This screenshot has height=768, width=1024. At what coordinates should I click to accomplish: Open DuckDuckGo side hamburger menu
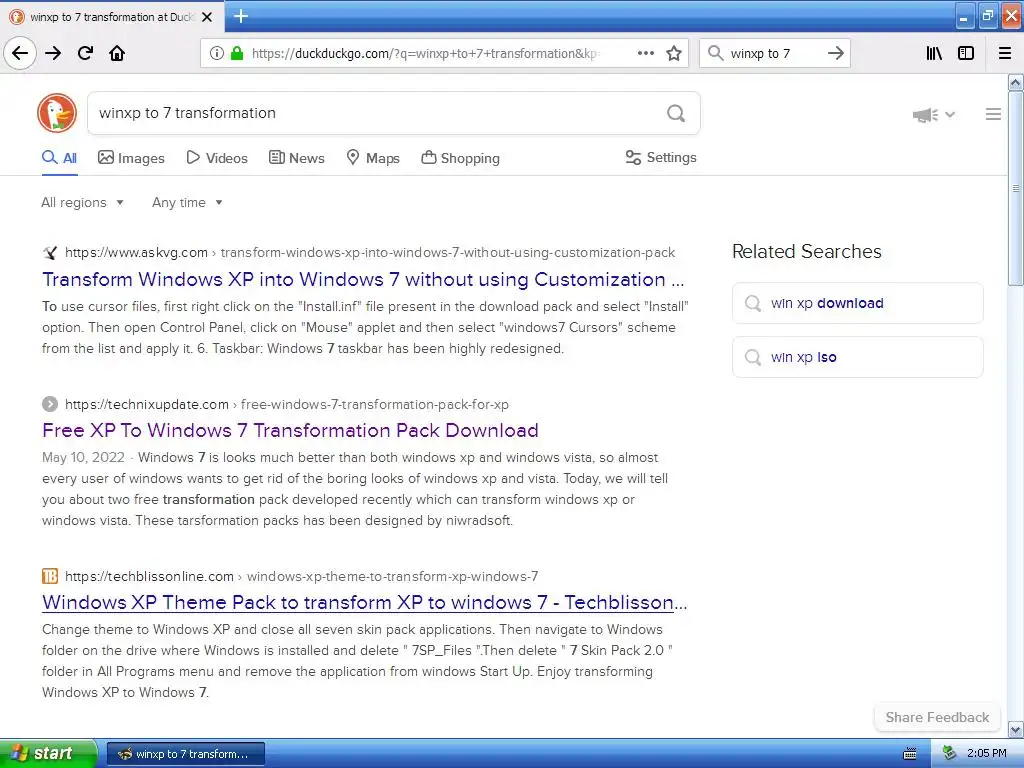point(993,114)
